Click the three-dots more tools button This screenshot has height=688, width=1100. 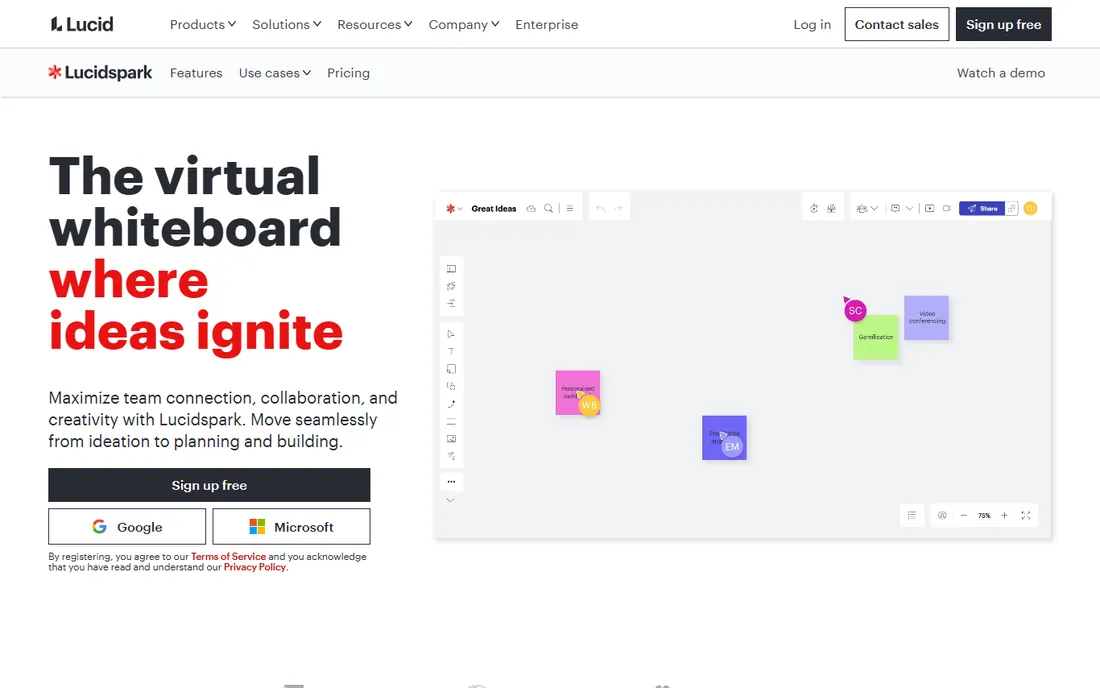tap(451, 482)
